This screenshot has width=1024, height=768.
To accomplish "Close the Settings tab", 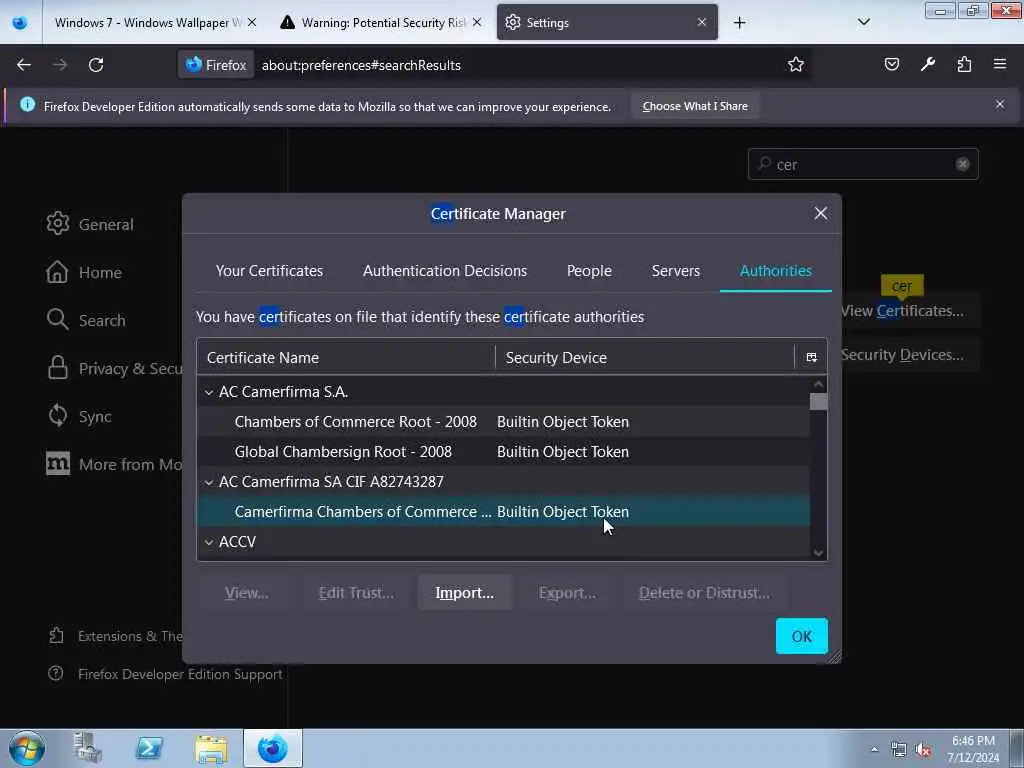I will click(701, 23).
